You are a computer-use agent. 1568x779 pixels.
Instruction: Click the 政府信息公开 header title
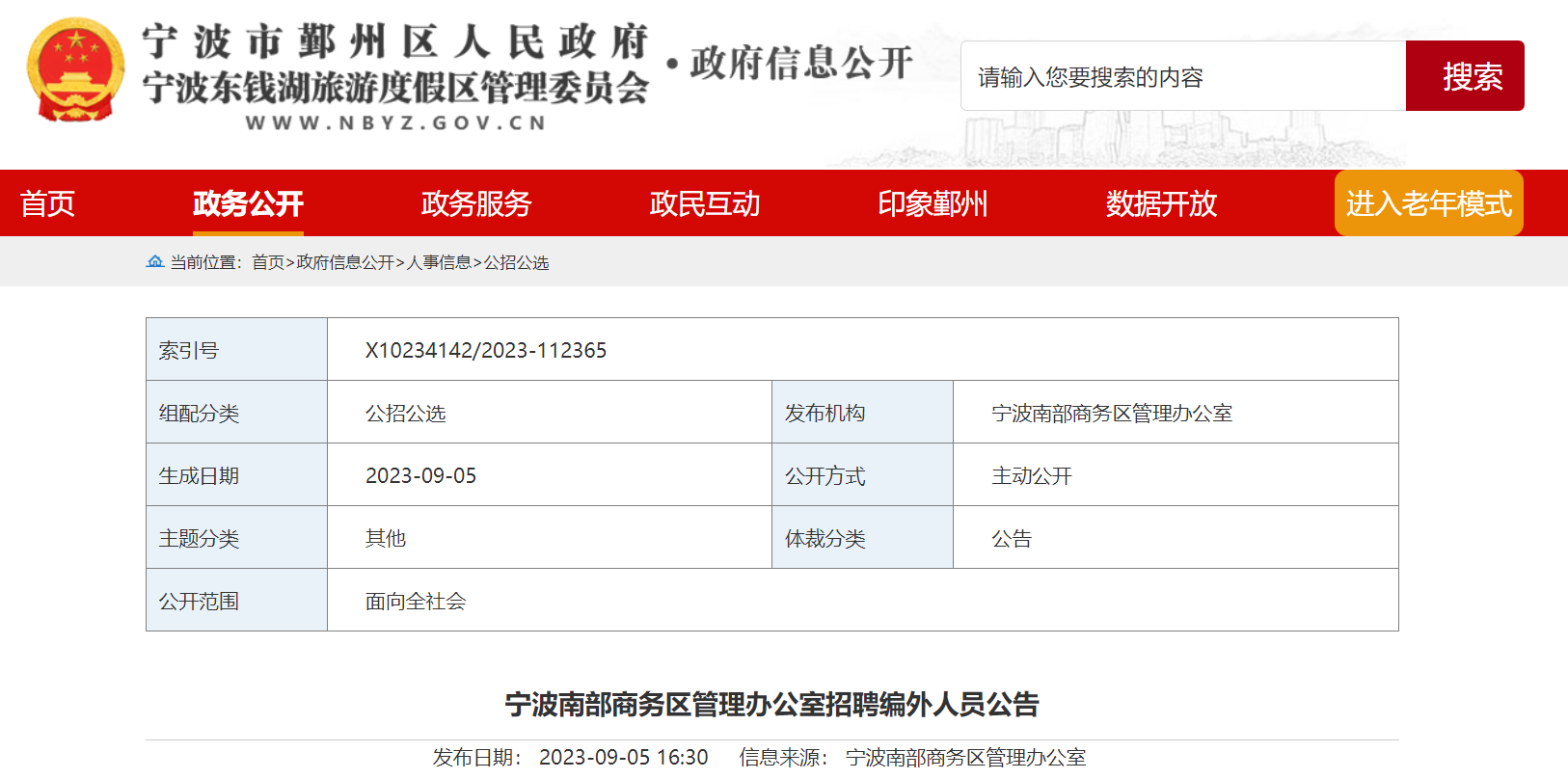(x=801, y=63)
